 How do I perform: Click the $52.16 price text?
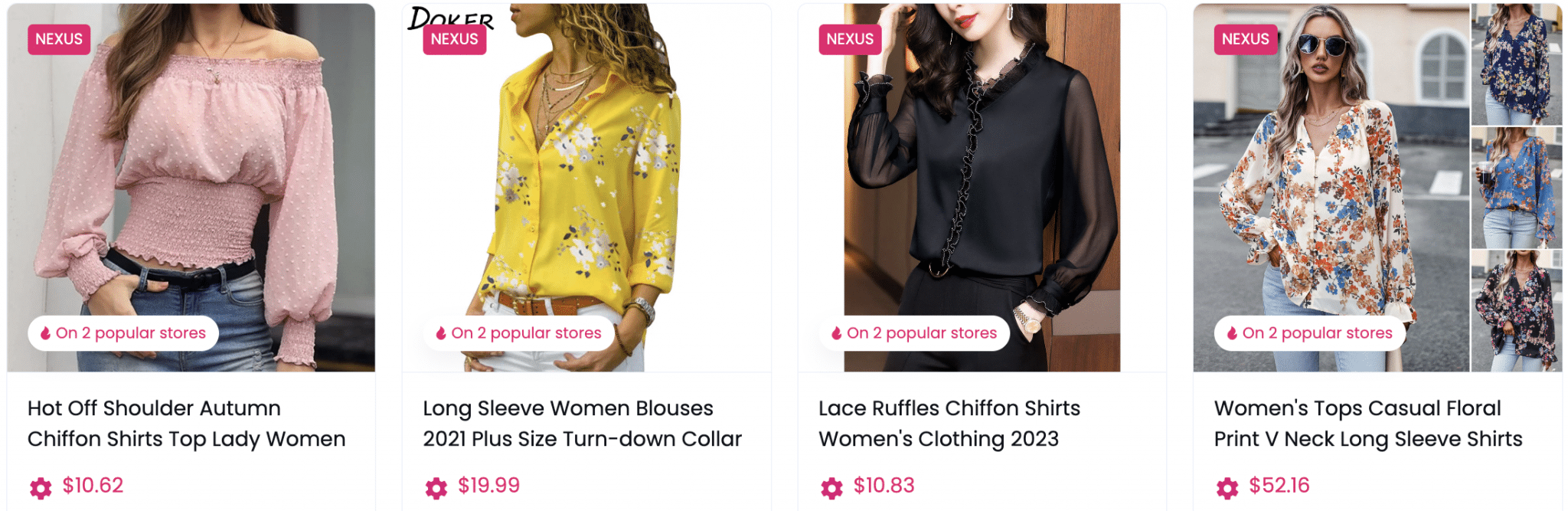click(1279, 485)
